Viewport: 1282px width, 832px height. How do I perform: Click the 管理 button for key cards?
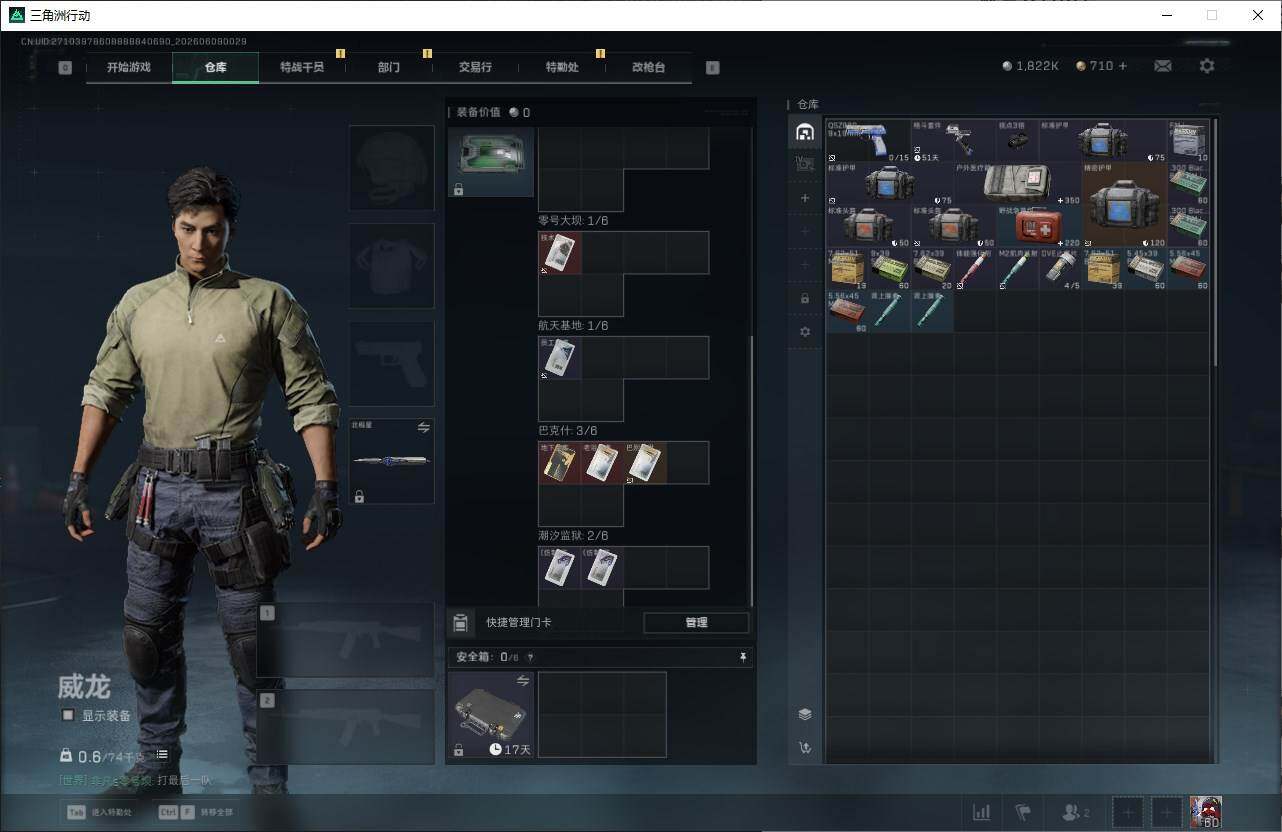696,622
